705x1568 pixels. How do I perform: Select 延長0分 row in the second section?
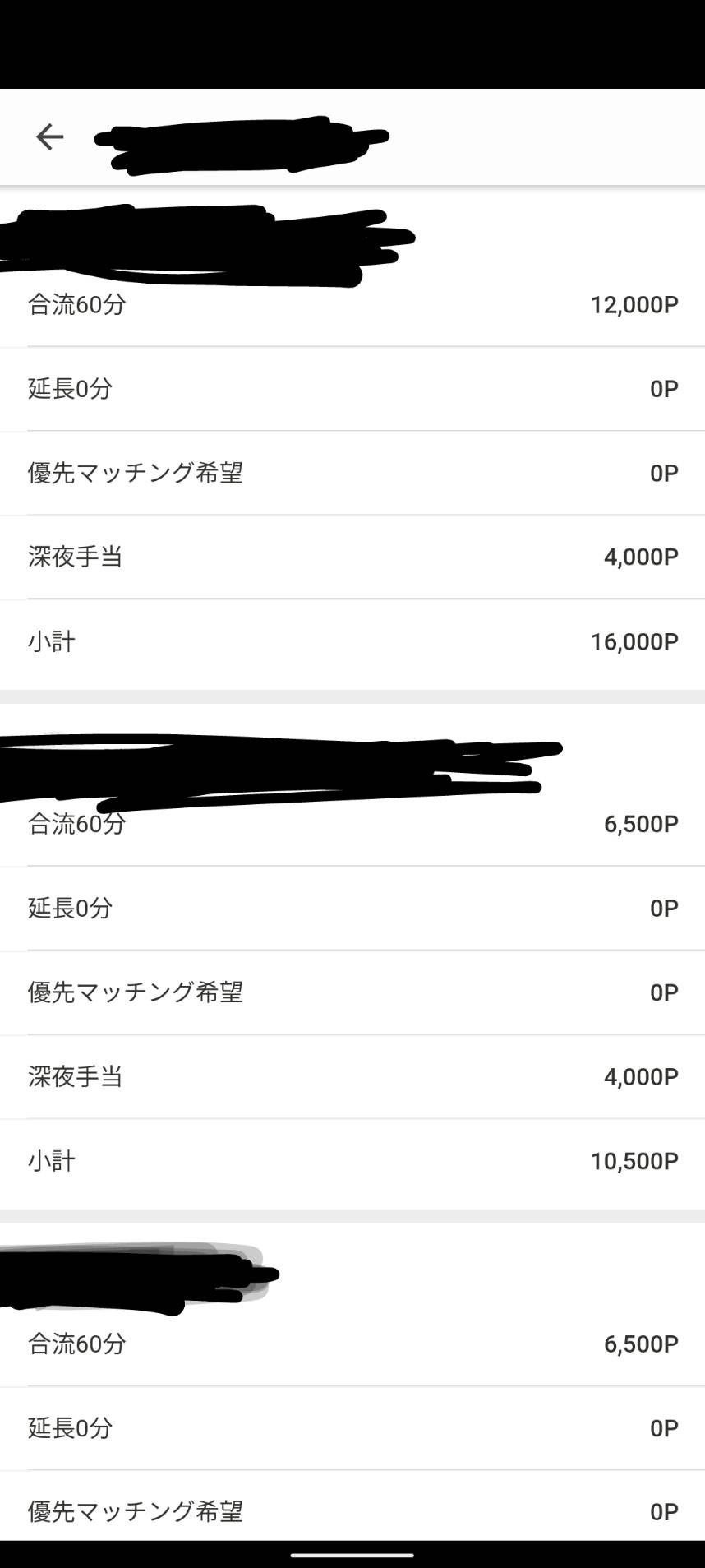point(352,908)
